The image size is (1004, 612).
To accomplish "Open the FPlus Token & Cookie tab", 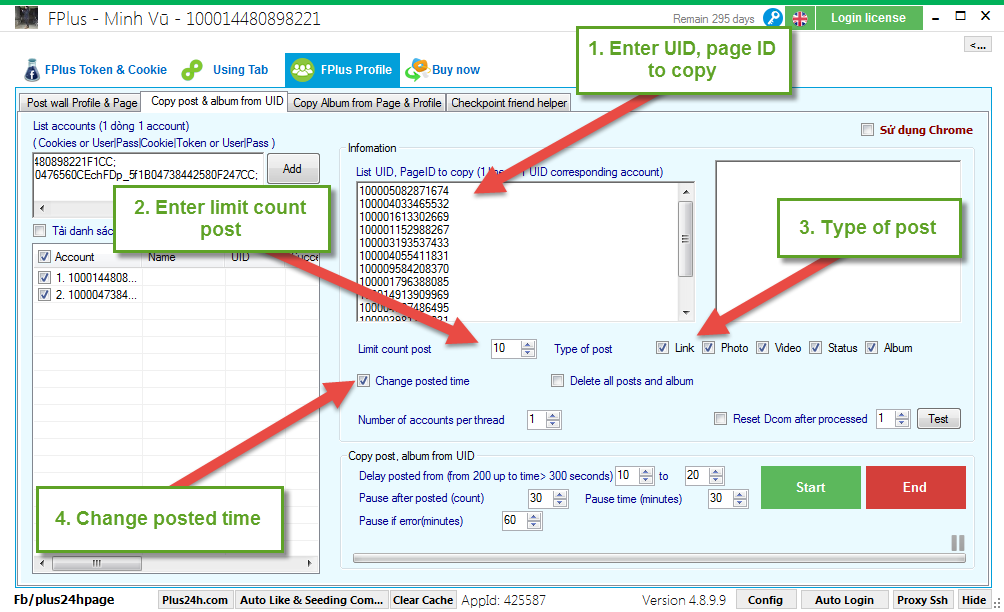I will tap(95, 70).
